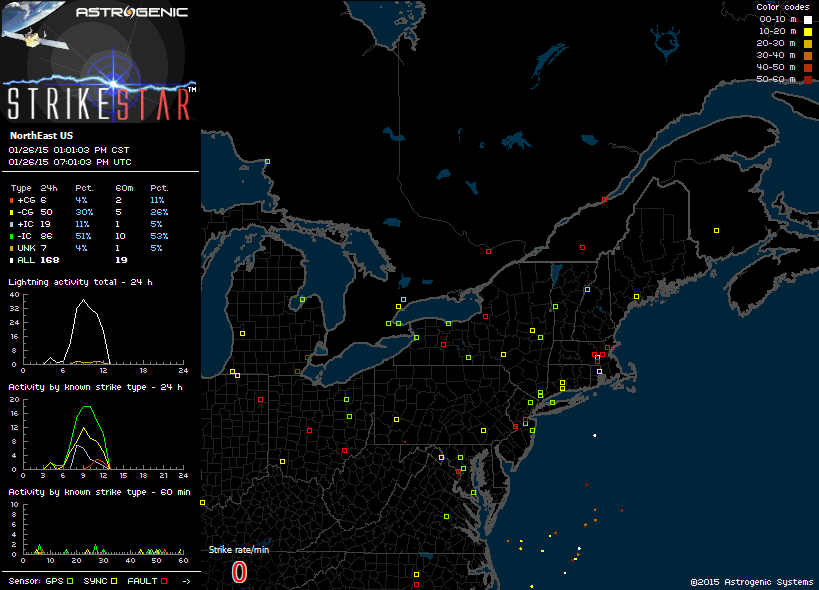Click the orange 30-40 m color swatch
The height and width of the screenshot is (590, 819).
click(x=808, y=56)
